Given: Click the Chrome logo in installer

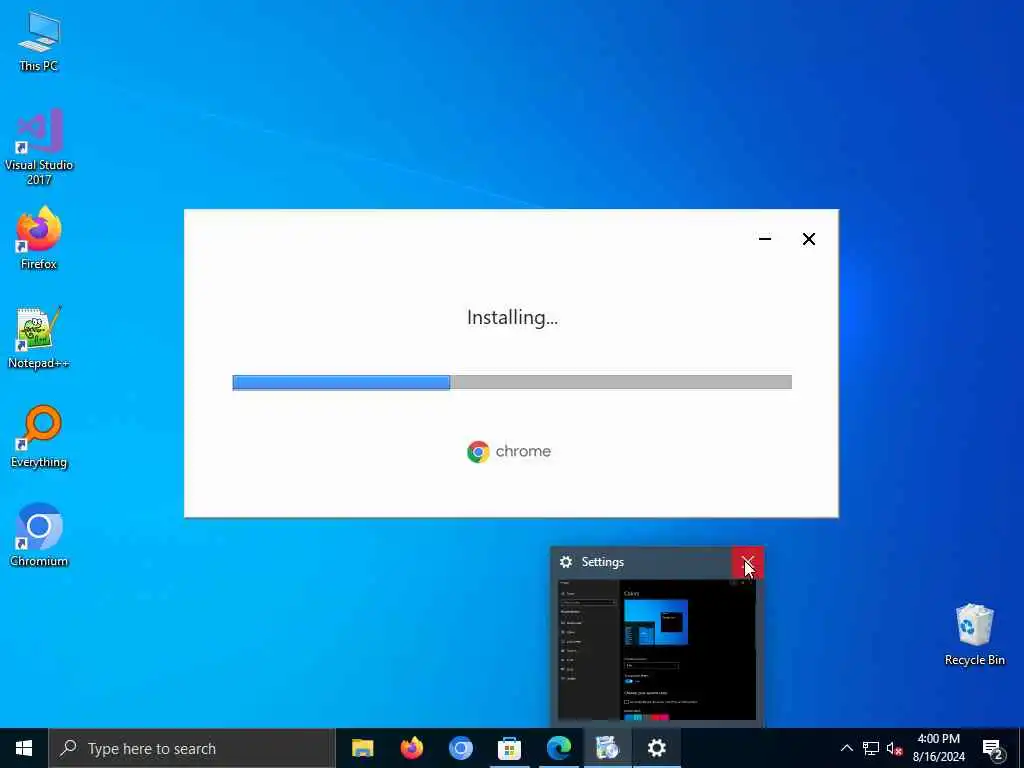Looking at the screenshot, I should point(509,451).
